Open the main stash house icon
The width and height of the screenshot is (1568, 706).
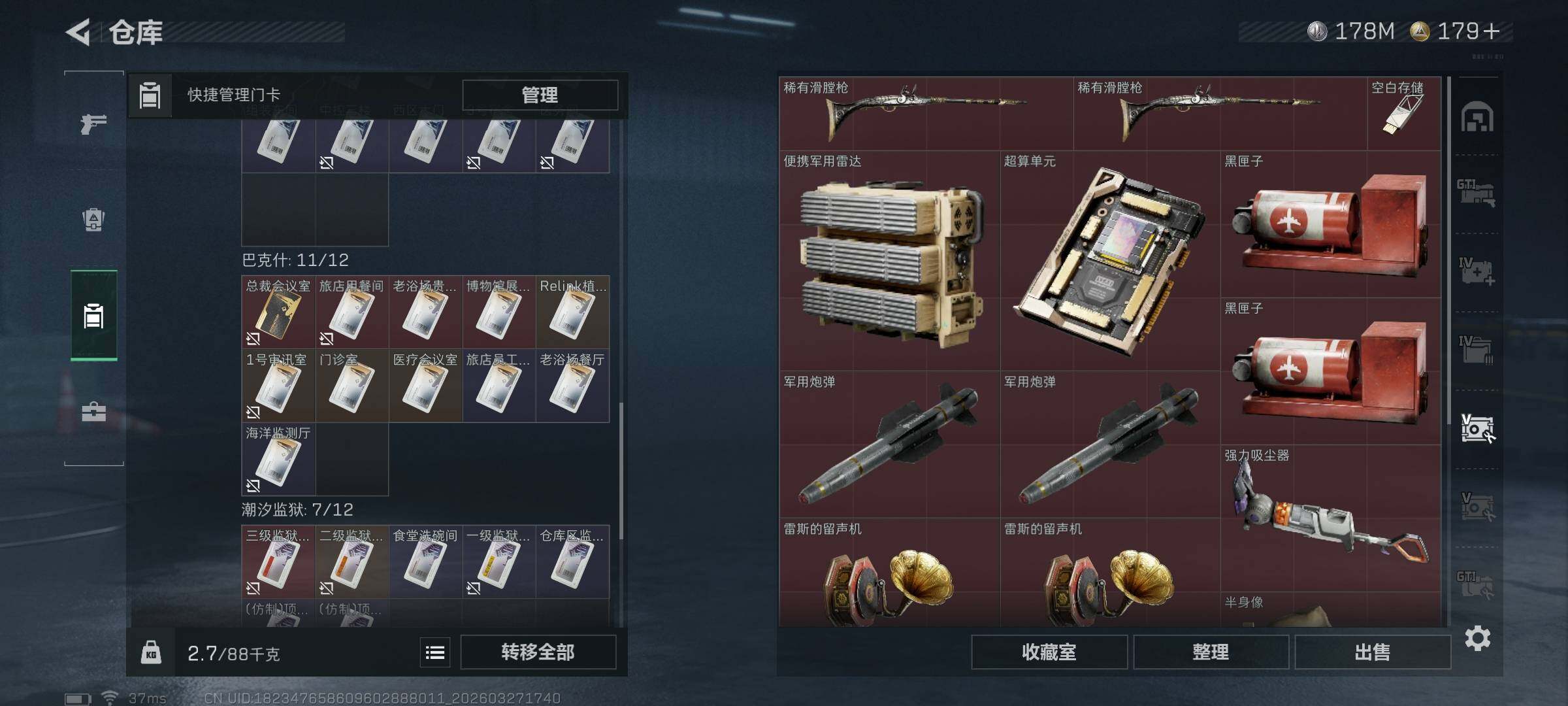[1477, 118]
